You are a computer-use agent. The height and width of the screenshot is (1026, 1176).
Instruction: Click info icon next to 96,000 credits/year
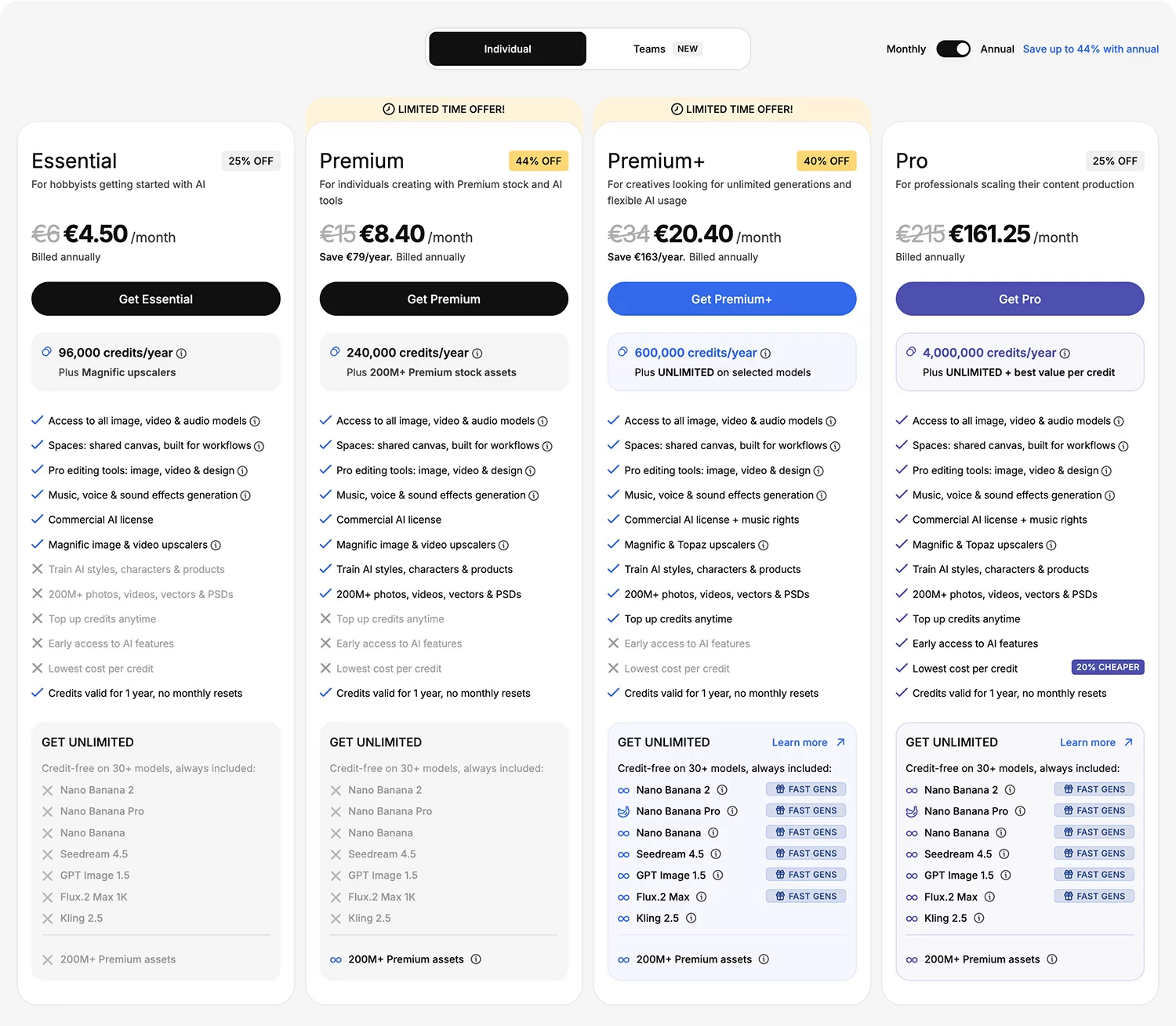pyautogui.click(x=181, y=353)
